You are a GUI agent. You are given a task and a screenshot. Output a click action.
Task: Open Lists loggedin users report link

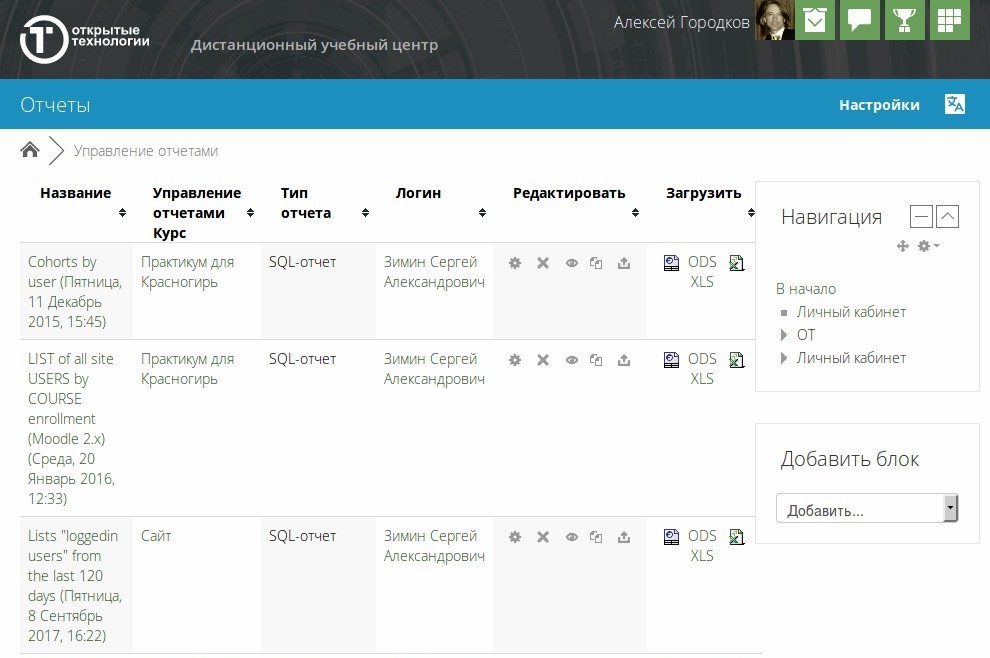point(75,585)
